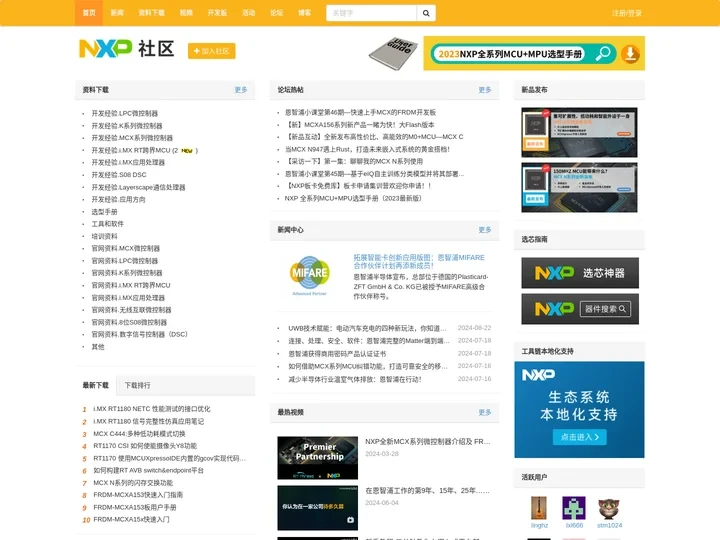Image resolution: width=720 pixels, height=540 pixels.
Task: Open first 新品发布 product banner
Action: coord(579,132)
